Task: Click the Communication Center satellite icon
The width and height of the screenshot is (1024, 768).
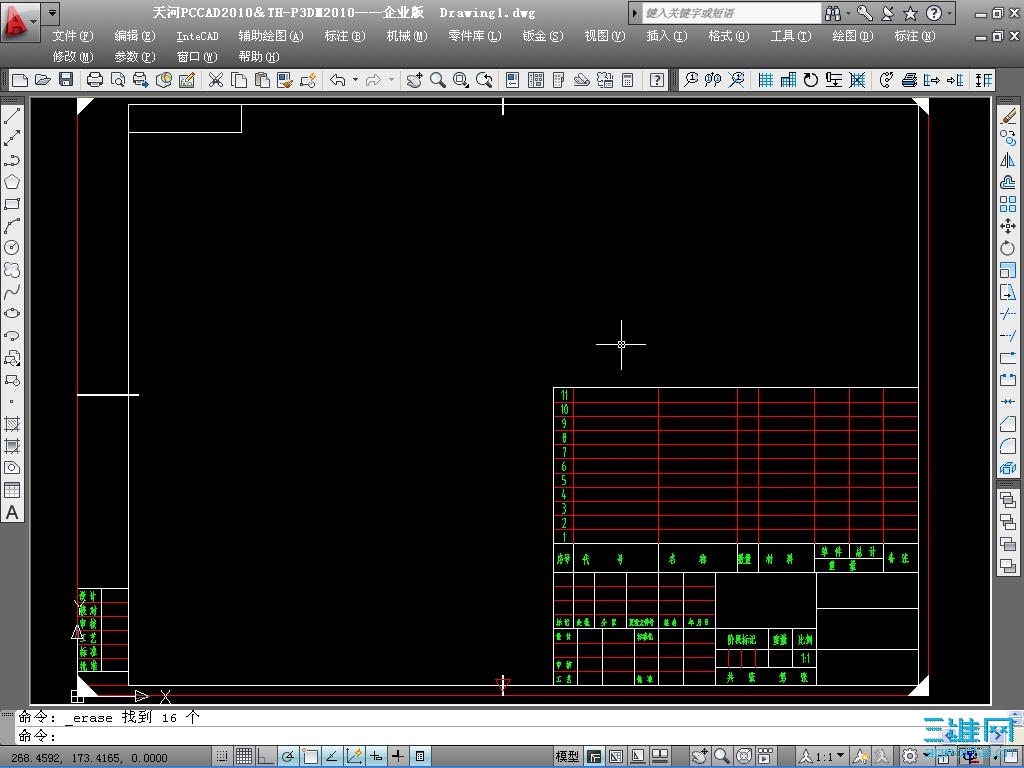Action: (888, 12)
